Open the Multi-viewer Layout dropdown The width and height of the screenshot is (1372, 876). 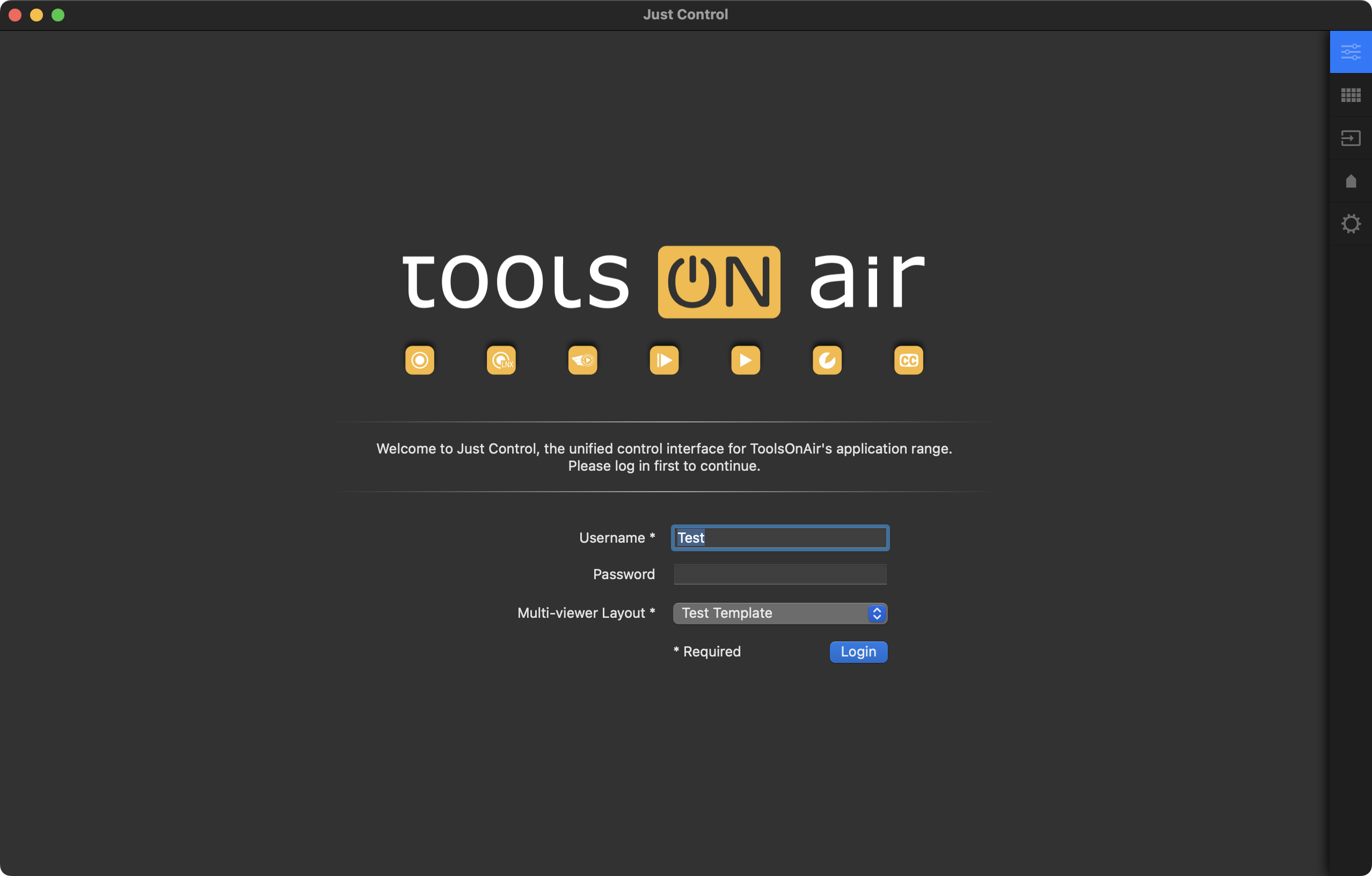click(780, 614)
